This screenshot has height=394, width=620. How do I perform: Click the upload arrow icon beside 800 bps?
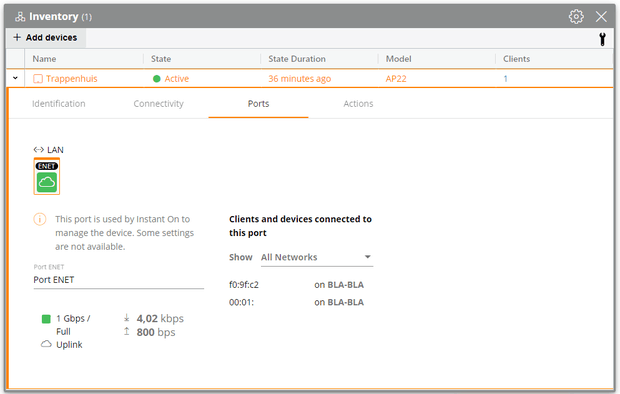tap(127, 331)
